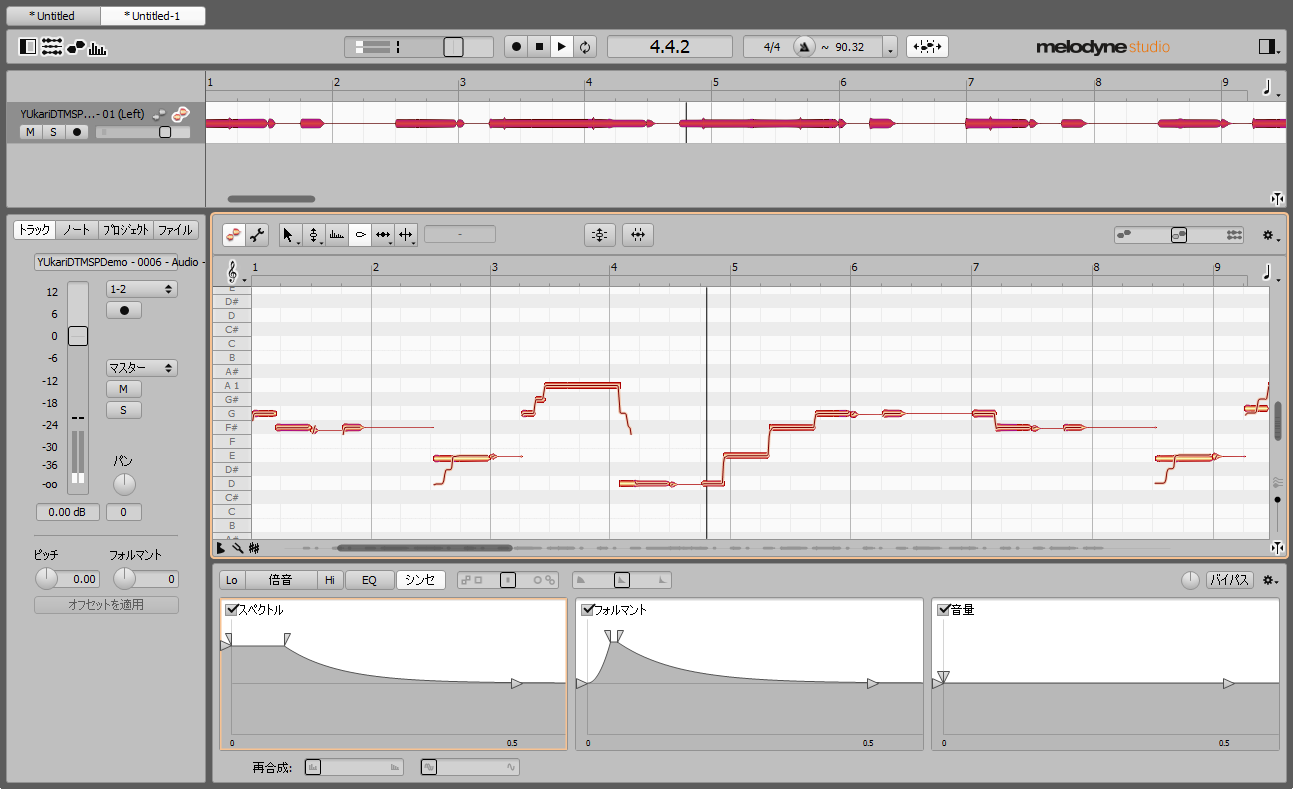Image resolution: width=1293 pixels, height=789 pixels.
Task: Uncheck the フォルマント checkbox
Action: 588,610
